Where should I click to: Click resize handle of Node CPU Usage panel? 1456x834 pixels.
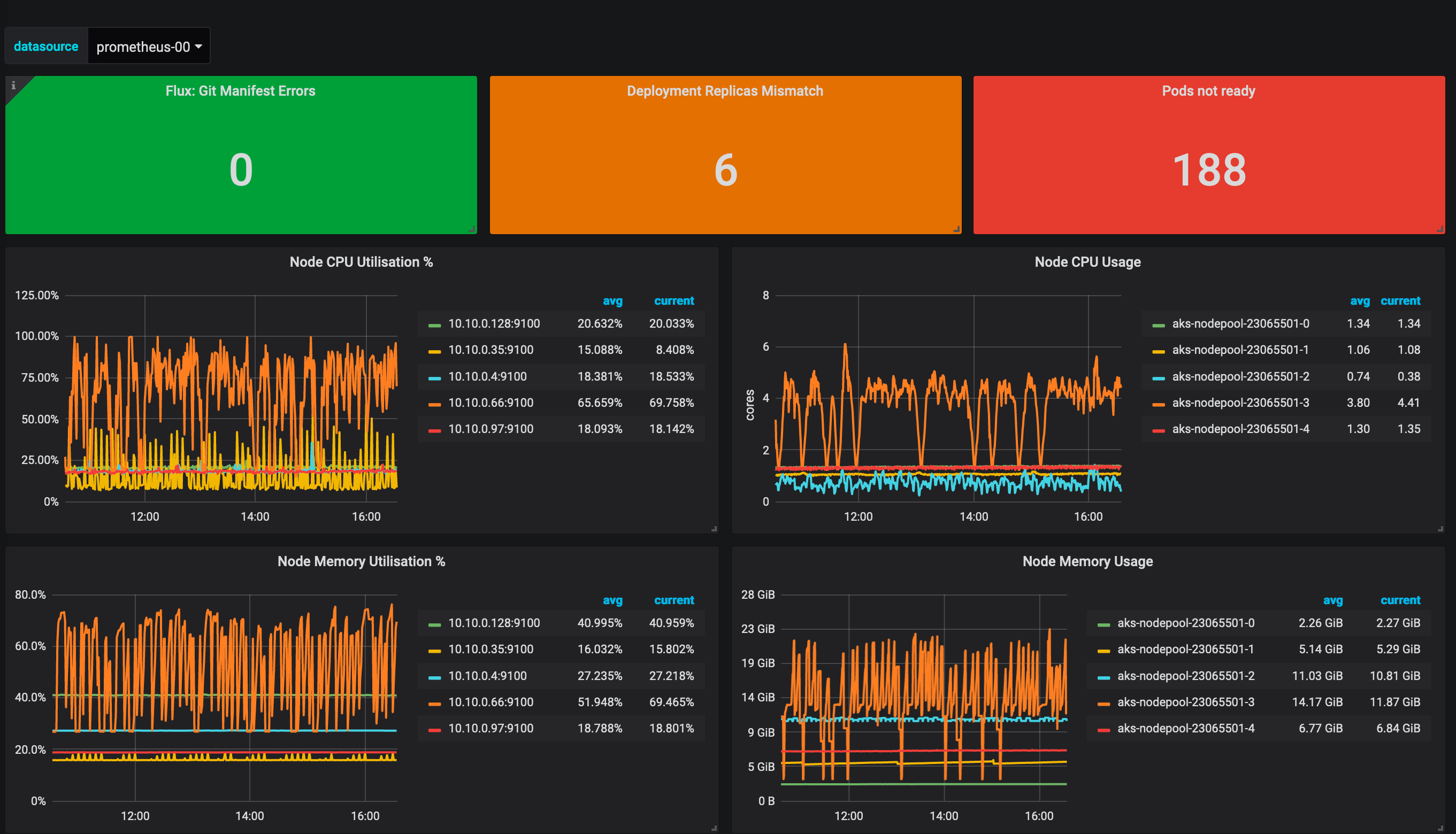point(1440,529)
